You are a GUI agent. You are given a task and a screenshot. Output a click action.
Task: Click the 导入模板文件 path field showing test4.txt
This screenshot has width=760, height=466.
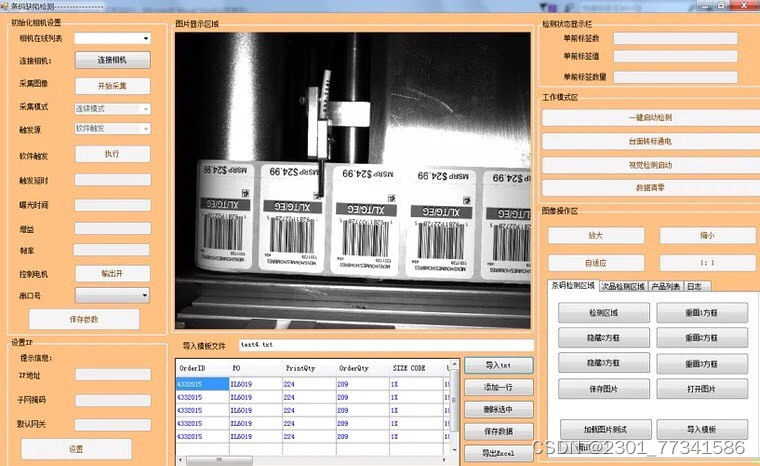point(386,345)
